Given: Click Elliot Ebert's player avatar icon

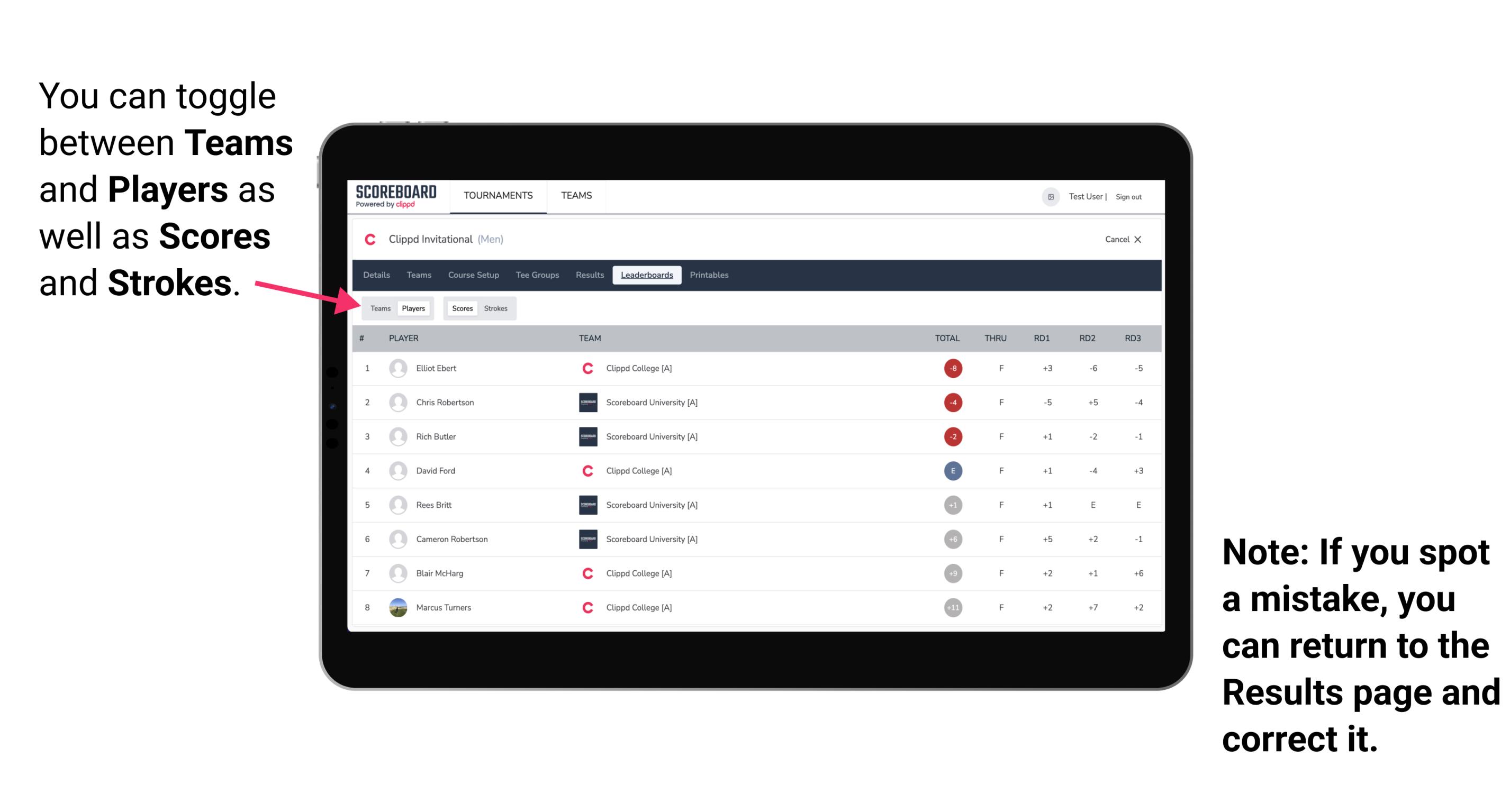Looking at the screenshot, I should tap(398, 369).
